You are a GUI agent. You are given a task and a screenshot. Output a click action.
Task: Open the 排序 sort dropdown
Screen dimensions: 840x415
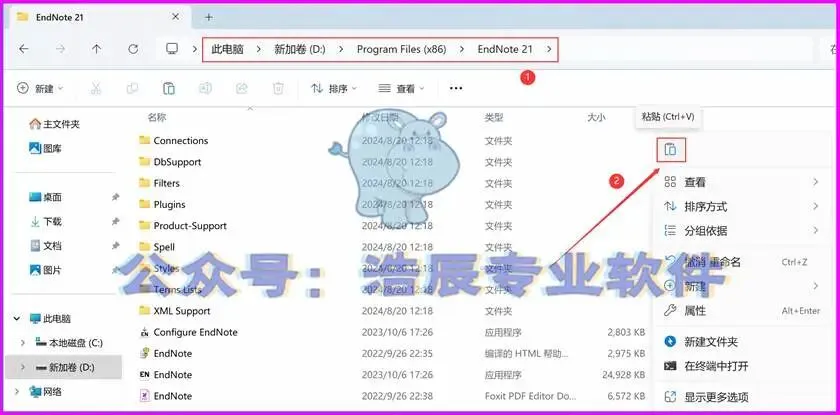pyautogui.click(x=334, y=88)
